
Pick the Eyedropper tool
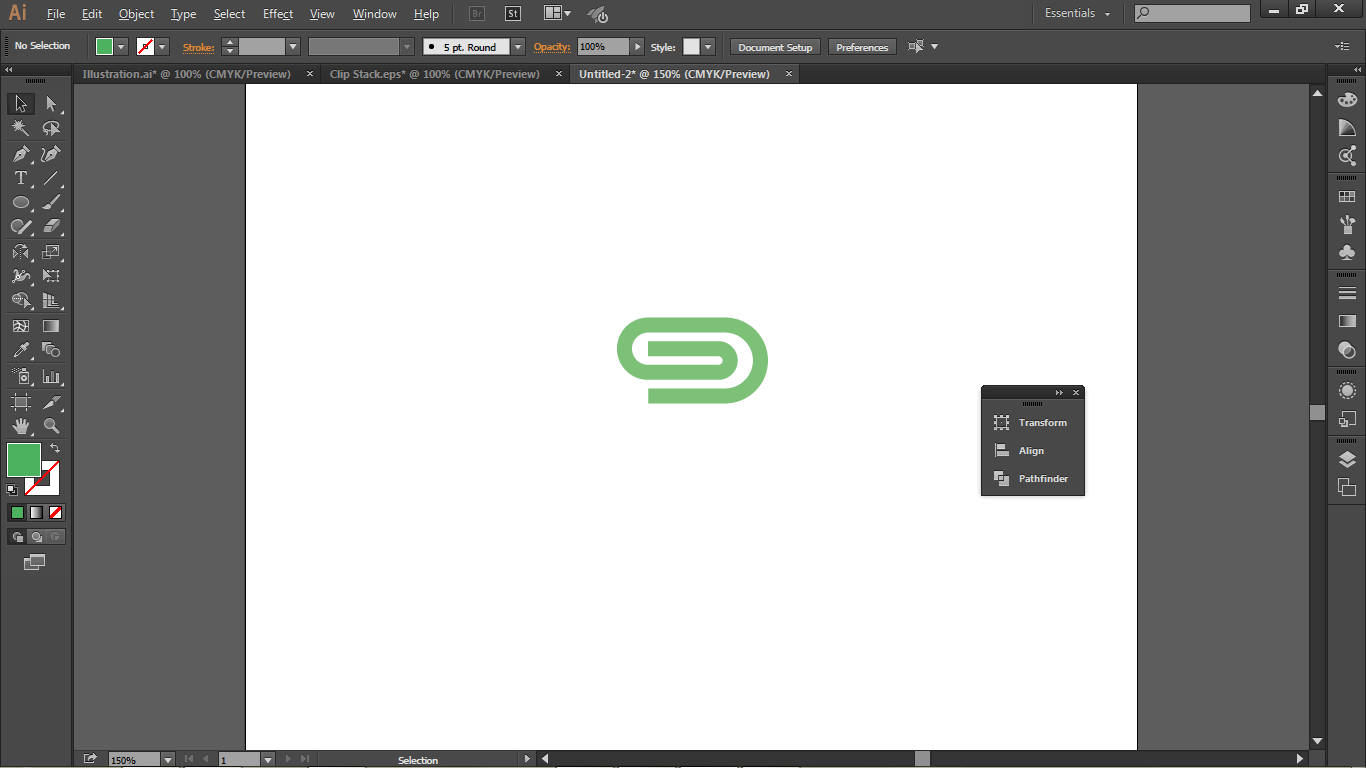pyautogui.click(x=20, y=351)
